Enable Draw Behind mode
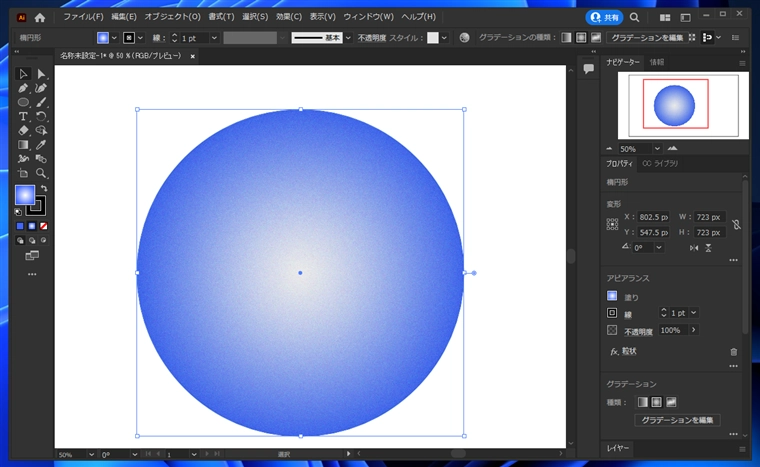The height and width of the screenshot is (467, 760). 32,241
